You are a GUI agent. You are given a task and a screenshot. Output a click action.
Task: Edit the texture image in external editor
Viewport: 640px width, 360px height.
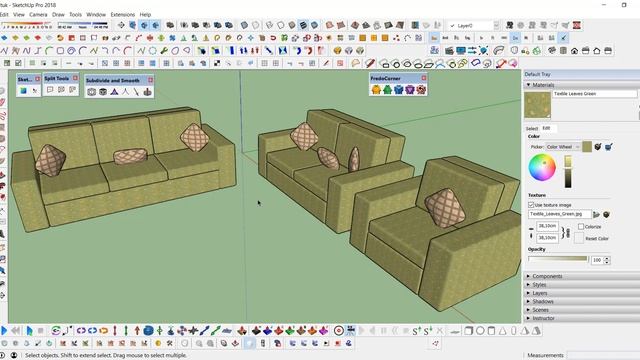607,214
